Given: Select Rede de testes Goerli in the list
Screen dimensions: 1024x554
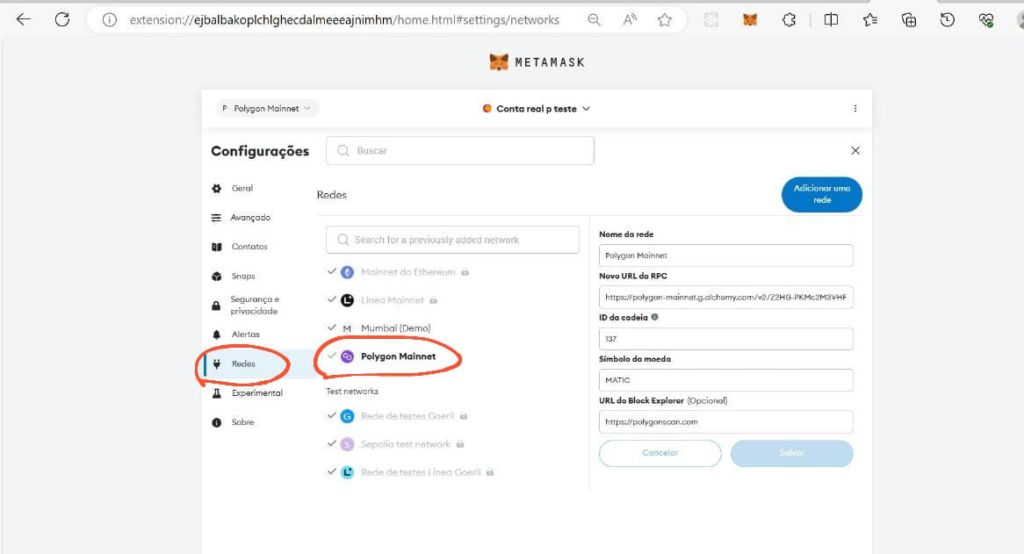Looking at the screenshot, I should pyautogui.click(x=407, y=416).
